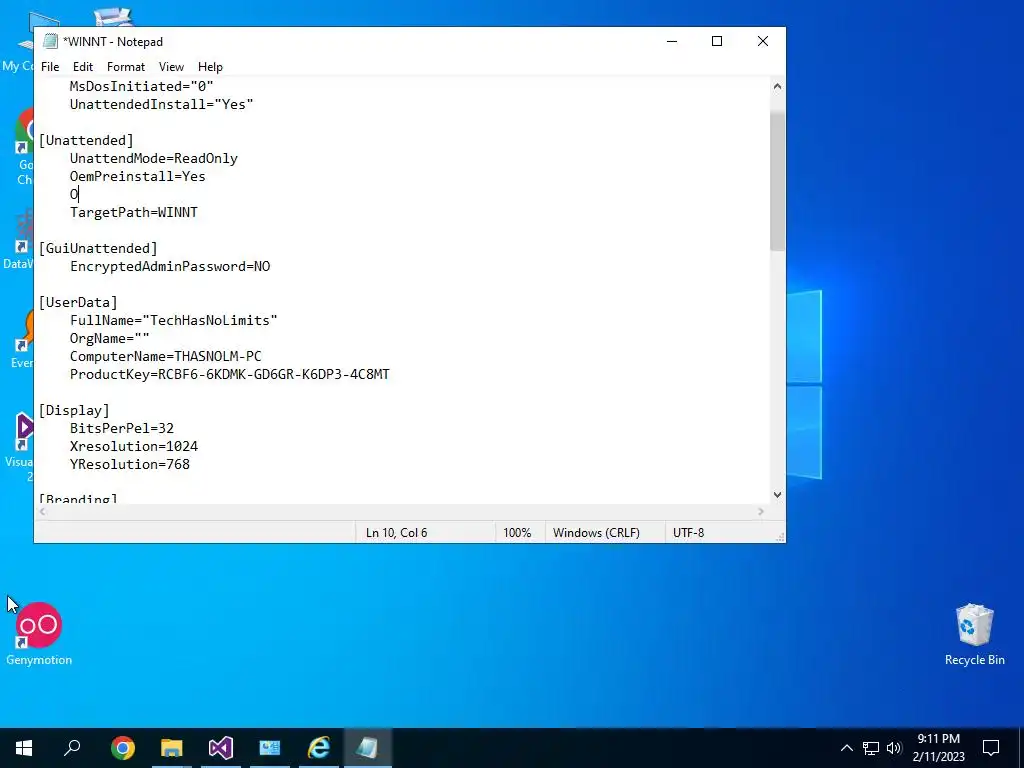This screenshot has height=768, width=1024.
Task: Open the Help menu
Action: pyautogui.click(x=210, y=67)
